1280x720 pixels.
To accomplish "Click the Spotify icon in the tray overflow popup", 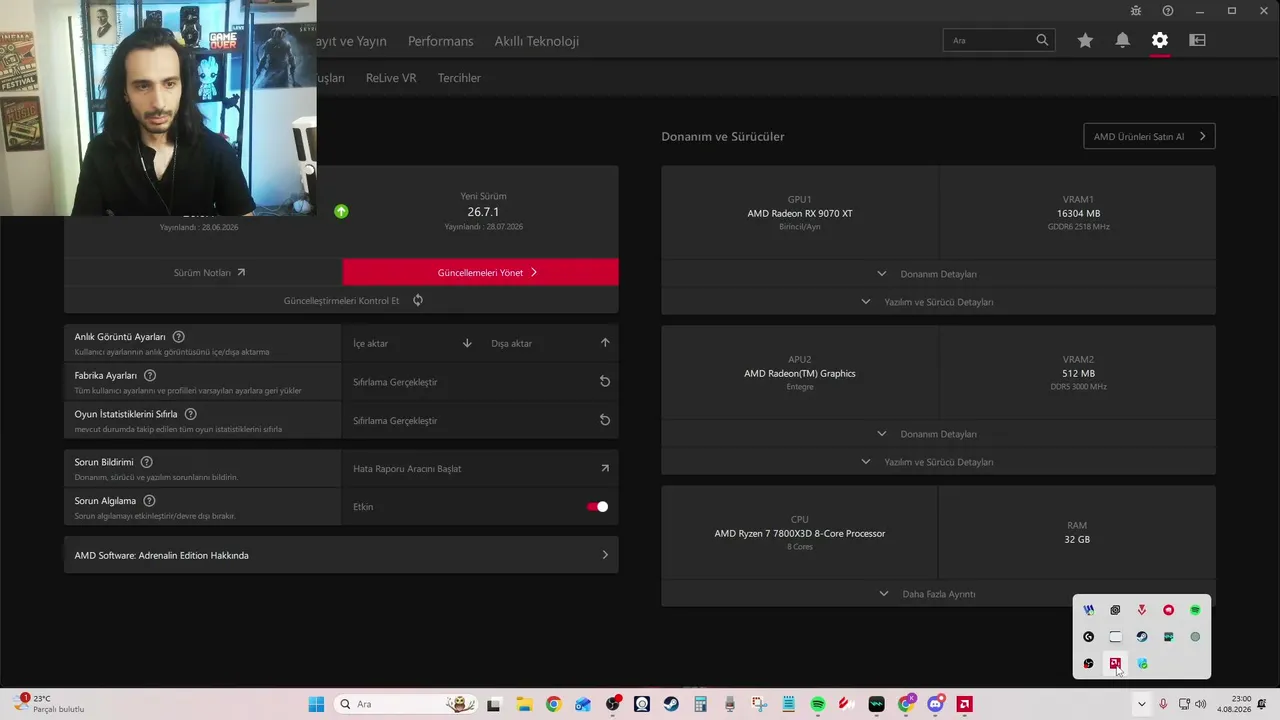I will [1195, 610].
